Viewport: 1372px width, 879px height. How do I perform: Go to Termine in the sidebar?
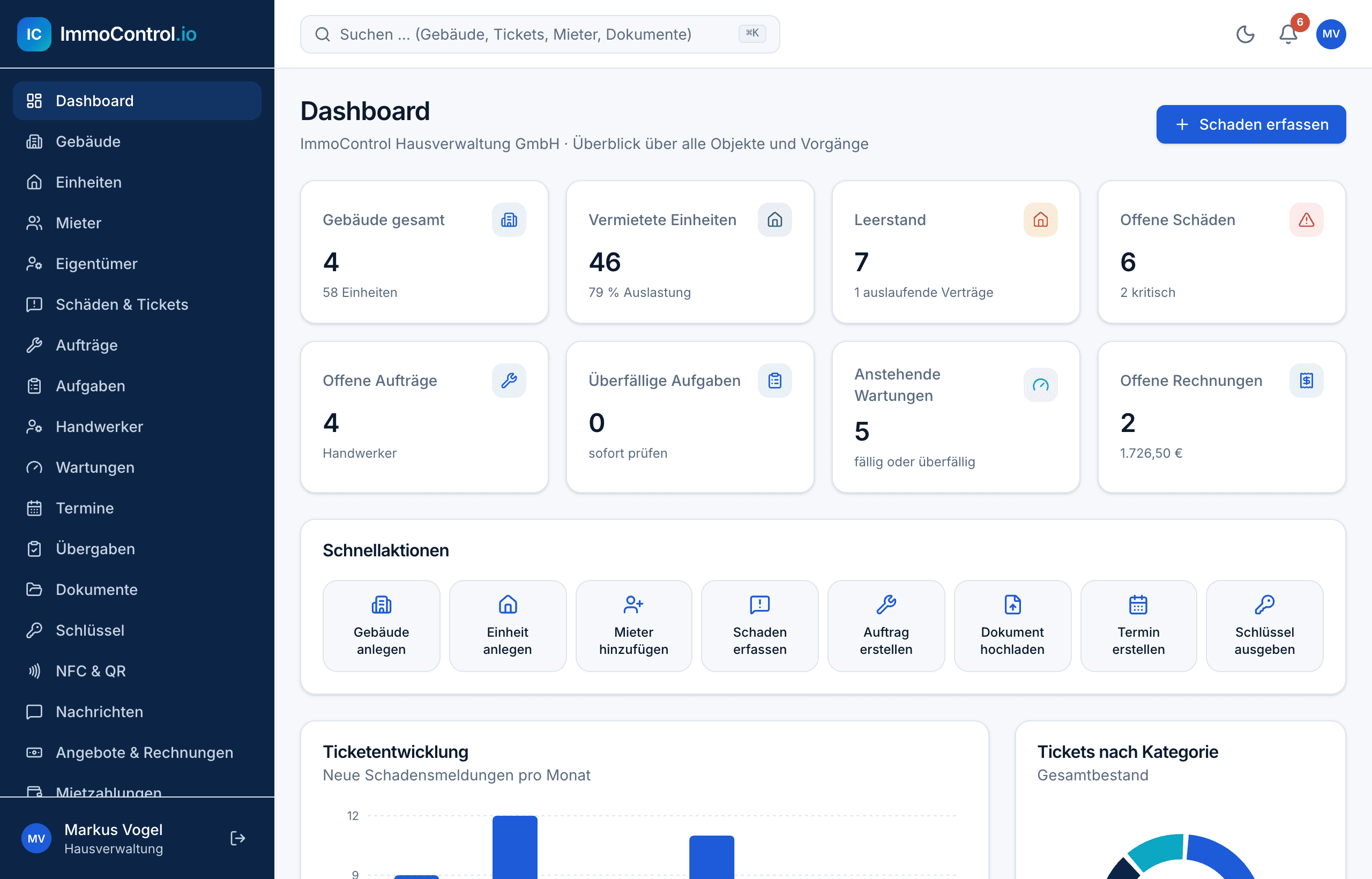coord(137,508)
